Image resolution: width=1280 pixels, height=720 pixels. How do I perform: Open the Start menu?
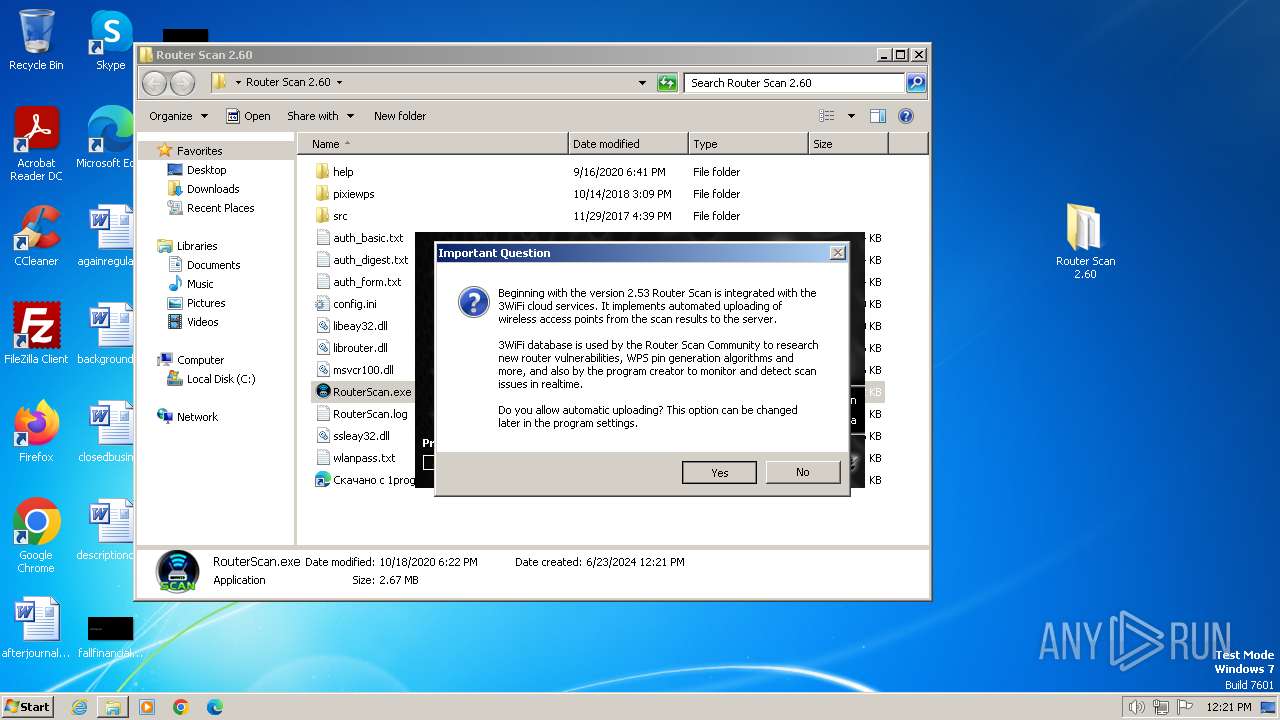pyautogui.click(x=28, y=707)
